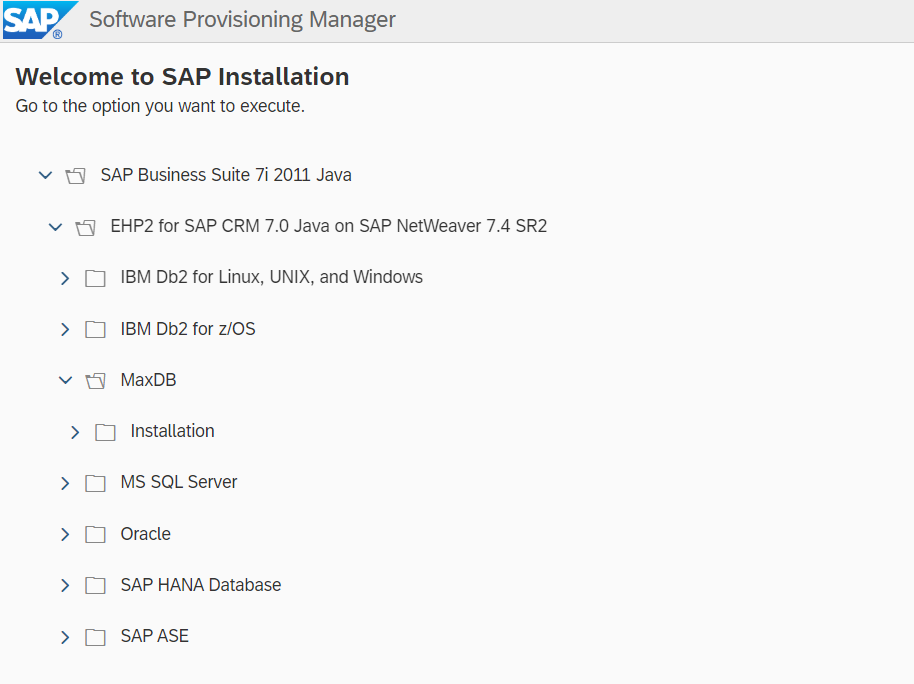Expand the SAP HANA Database chevron
914x684 pixels.
[x=65, y=585]
